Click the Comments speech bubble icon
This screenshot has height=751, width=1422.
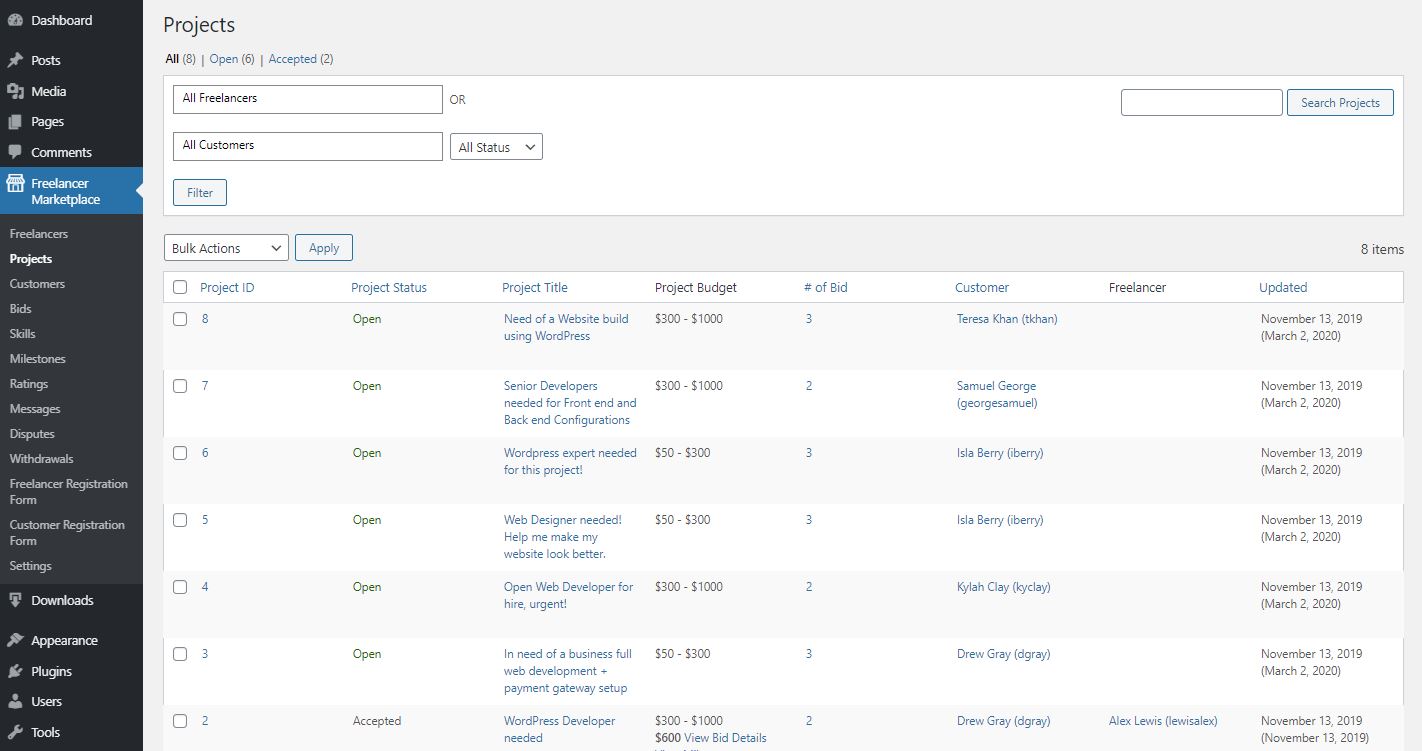15,152
